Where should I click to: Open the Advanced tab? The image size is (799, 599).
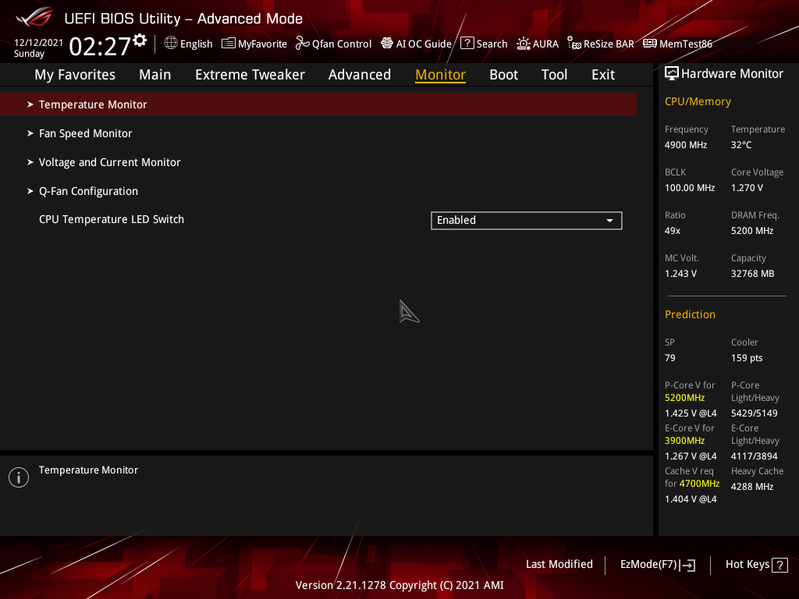click(x=360, y=75)
